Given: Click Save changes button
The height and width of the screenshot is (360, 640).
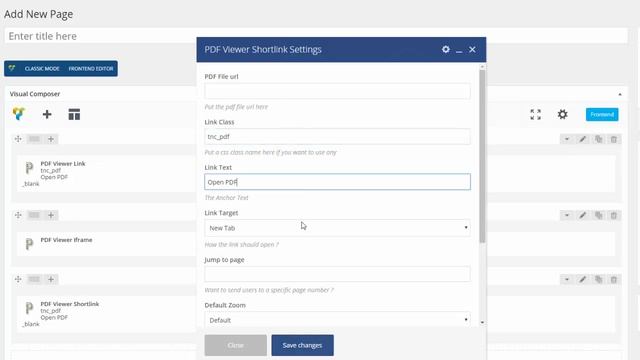Looking at the screenshot, I should coord(302,345).
